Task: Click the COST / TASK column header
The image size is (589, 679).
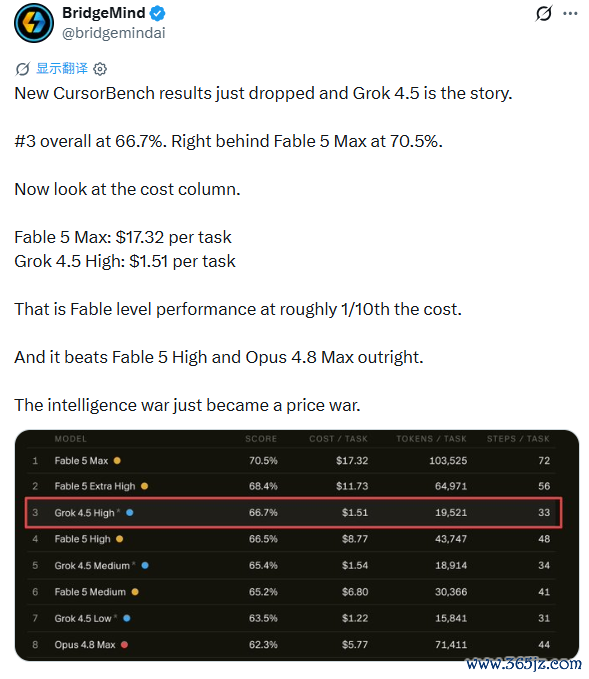Action: [x=338, y=439]
